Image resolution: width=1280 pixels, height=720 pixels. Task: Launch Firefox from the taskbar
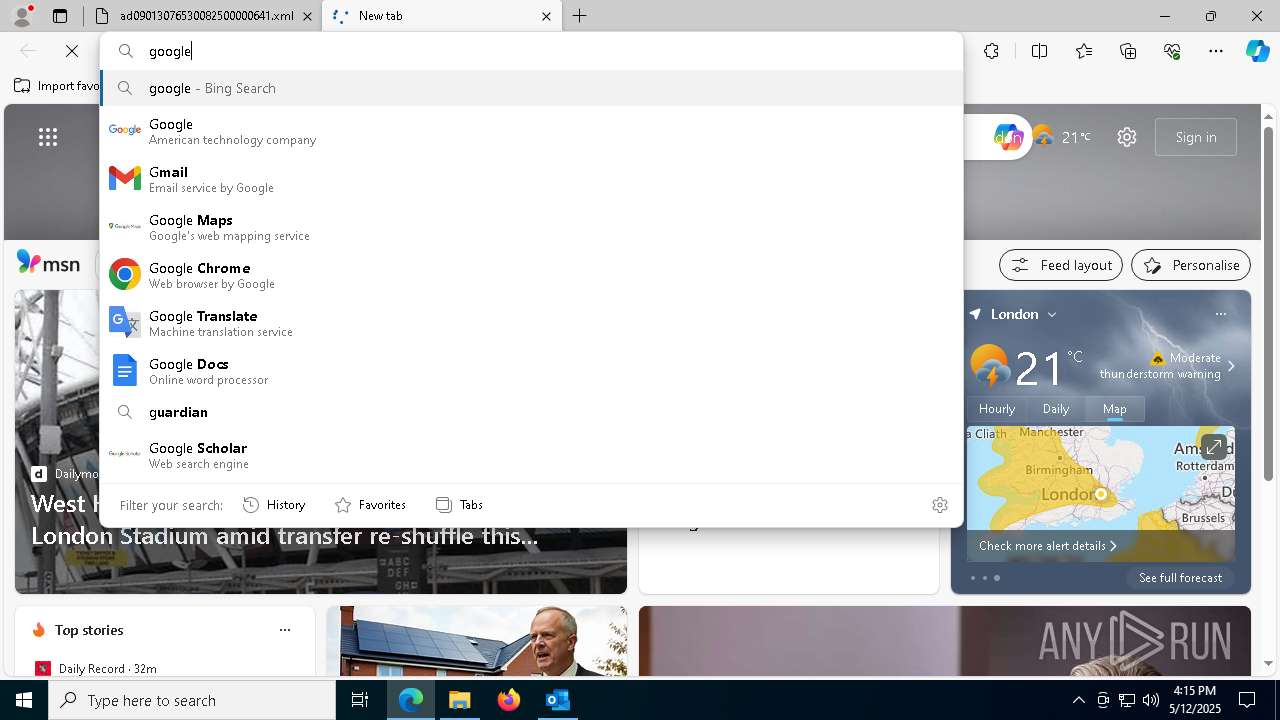tap(509, 700)
